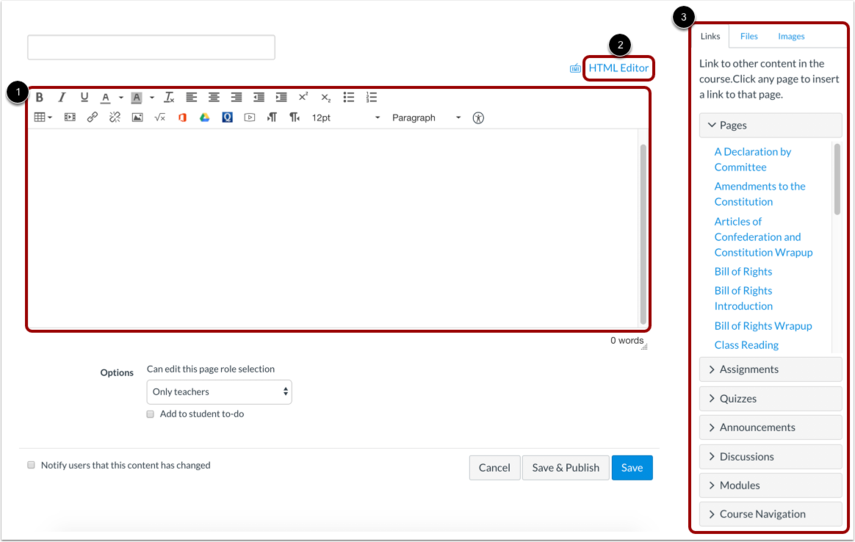This screenshot has height=542, width=855.
Task: Switch to the Images tab
Action: click(791, 37)
